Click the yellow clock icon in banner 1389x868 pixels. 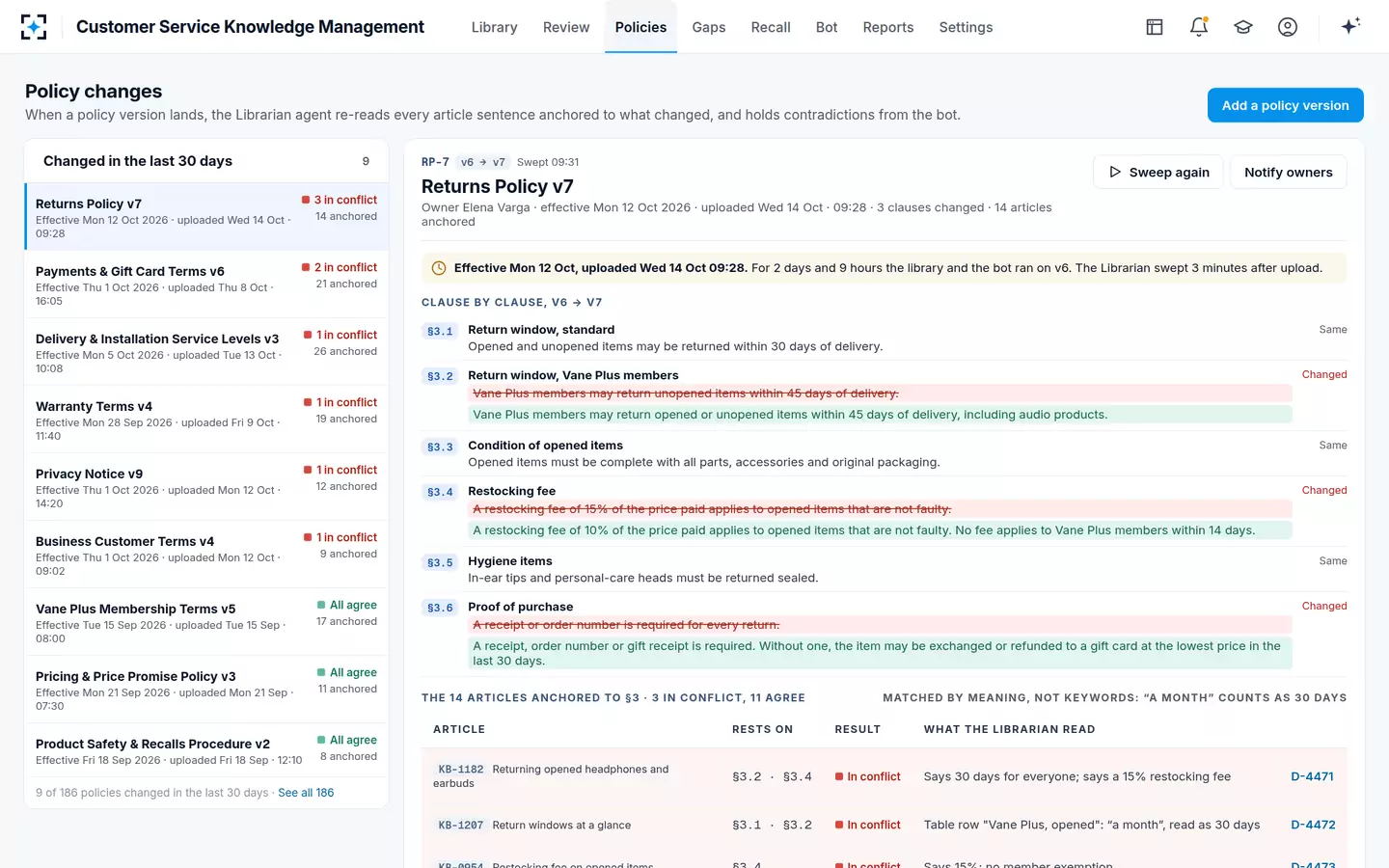pyautogui.click(x=439, y=268)
